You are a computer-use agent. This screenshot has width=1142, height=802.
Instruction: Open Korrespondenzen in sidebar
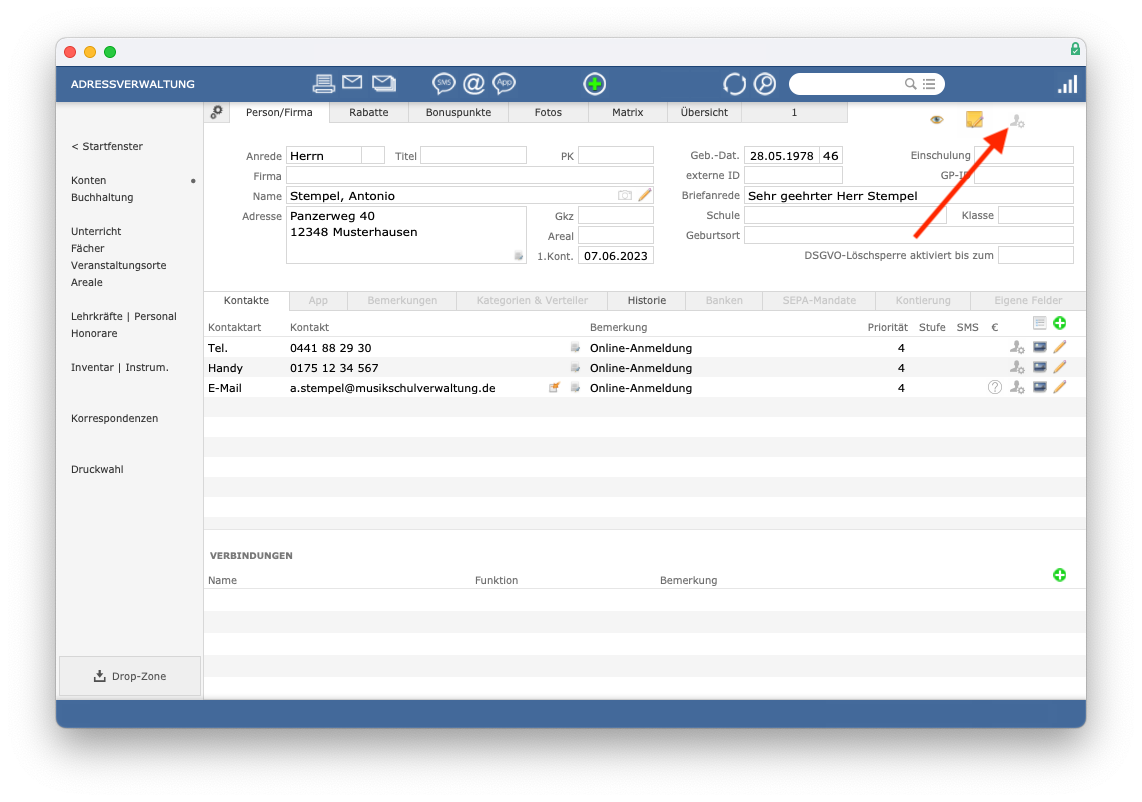point(114,419)
